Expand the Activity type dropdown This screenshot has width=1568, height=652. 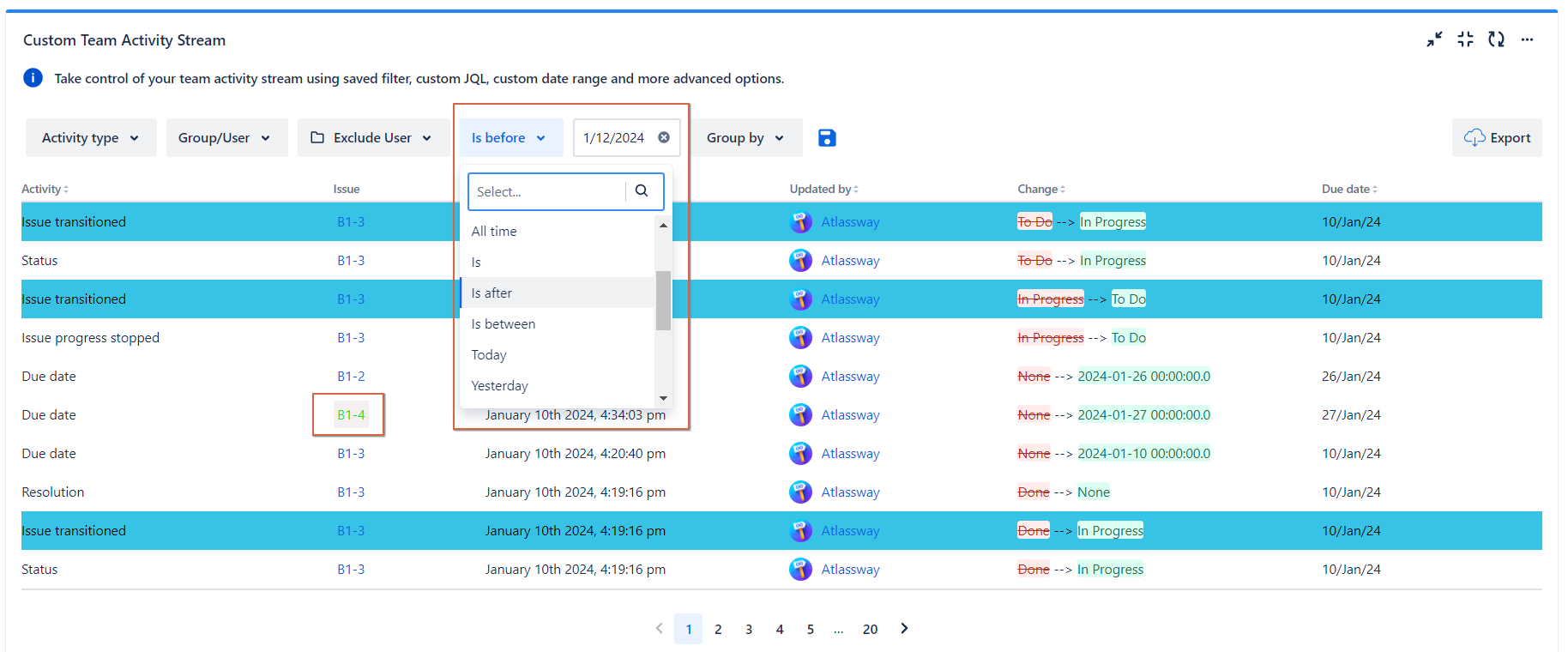pos(91,138)
